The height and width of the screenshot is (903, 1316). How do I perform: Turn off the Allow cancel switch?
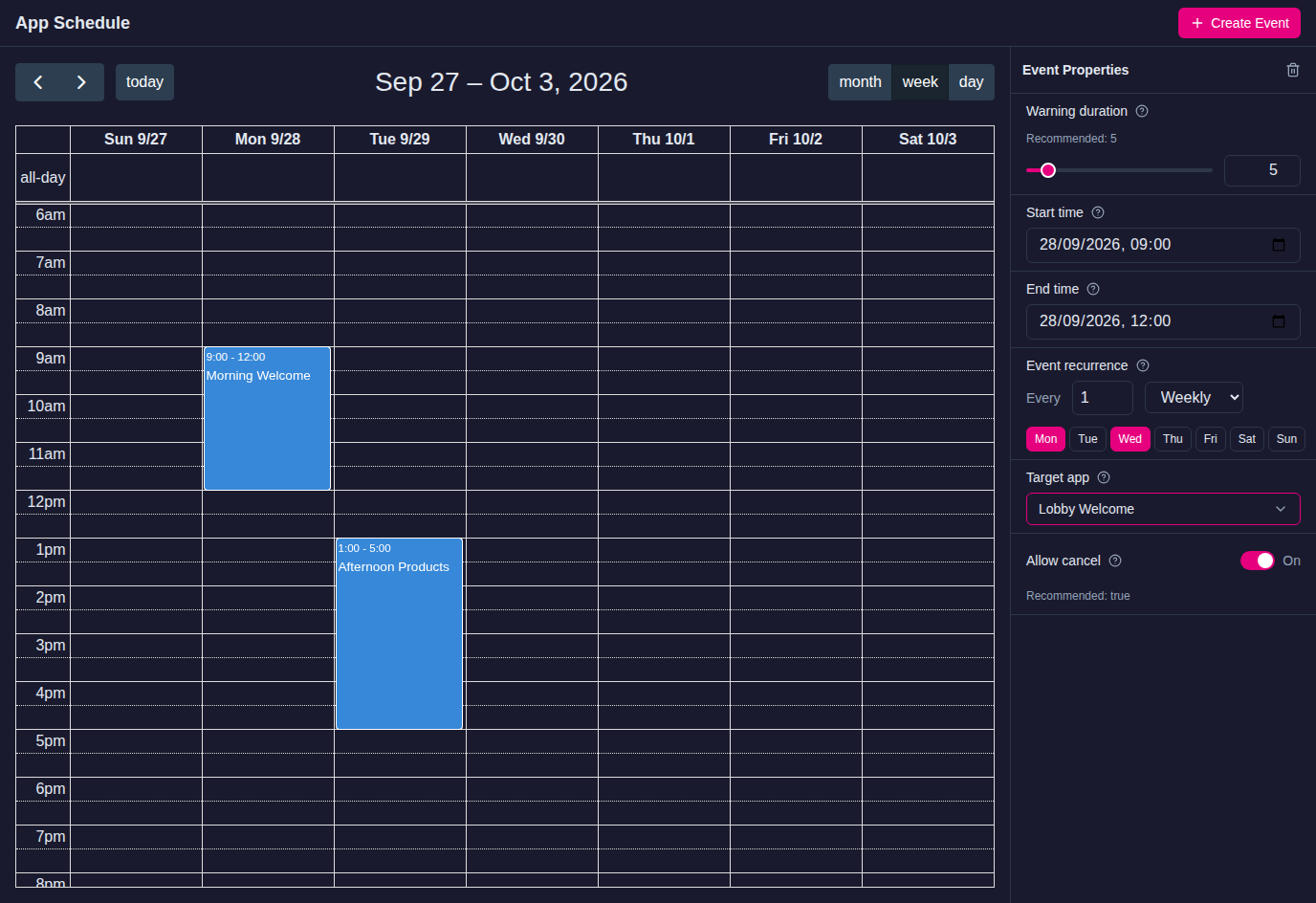point(1257,561)
